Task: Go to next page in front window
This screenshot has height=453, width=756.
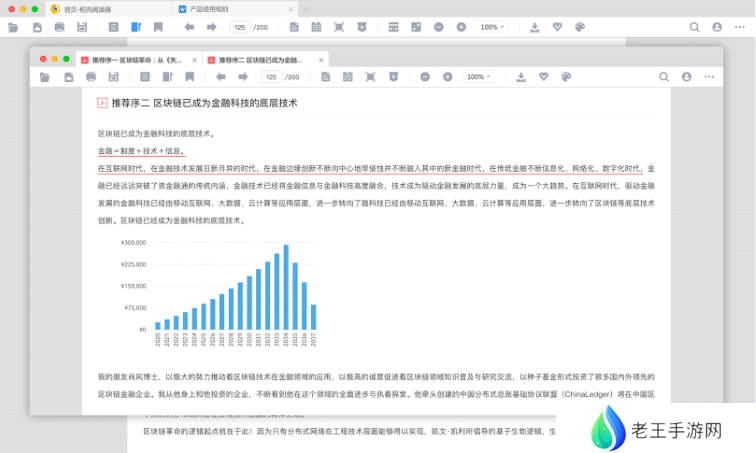Action: click(243, 77)
